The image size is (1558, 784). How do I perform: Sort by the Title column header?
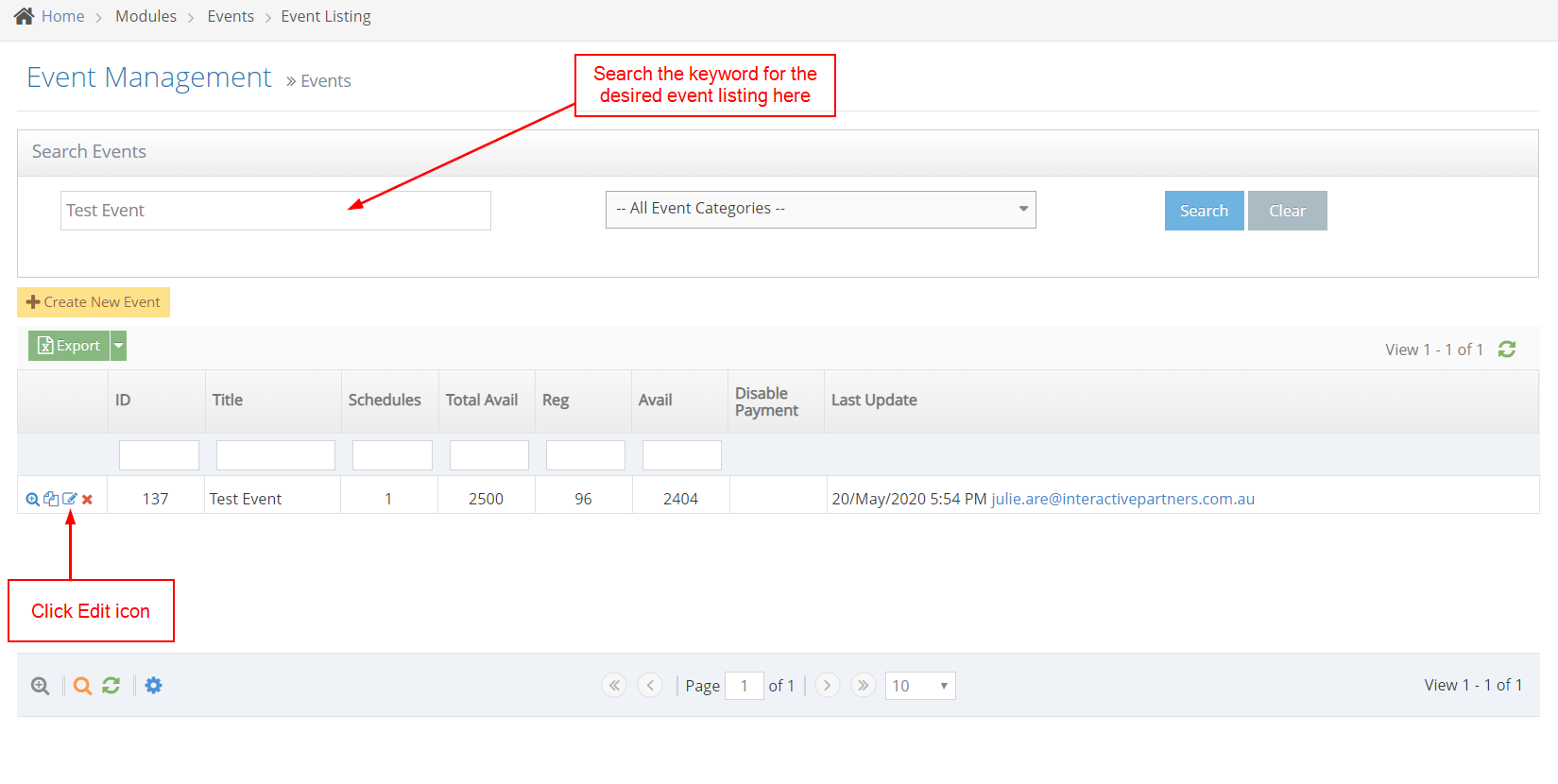[x=227, y=401]
